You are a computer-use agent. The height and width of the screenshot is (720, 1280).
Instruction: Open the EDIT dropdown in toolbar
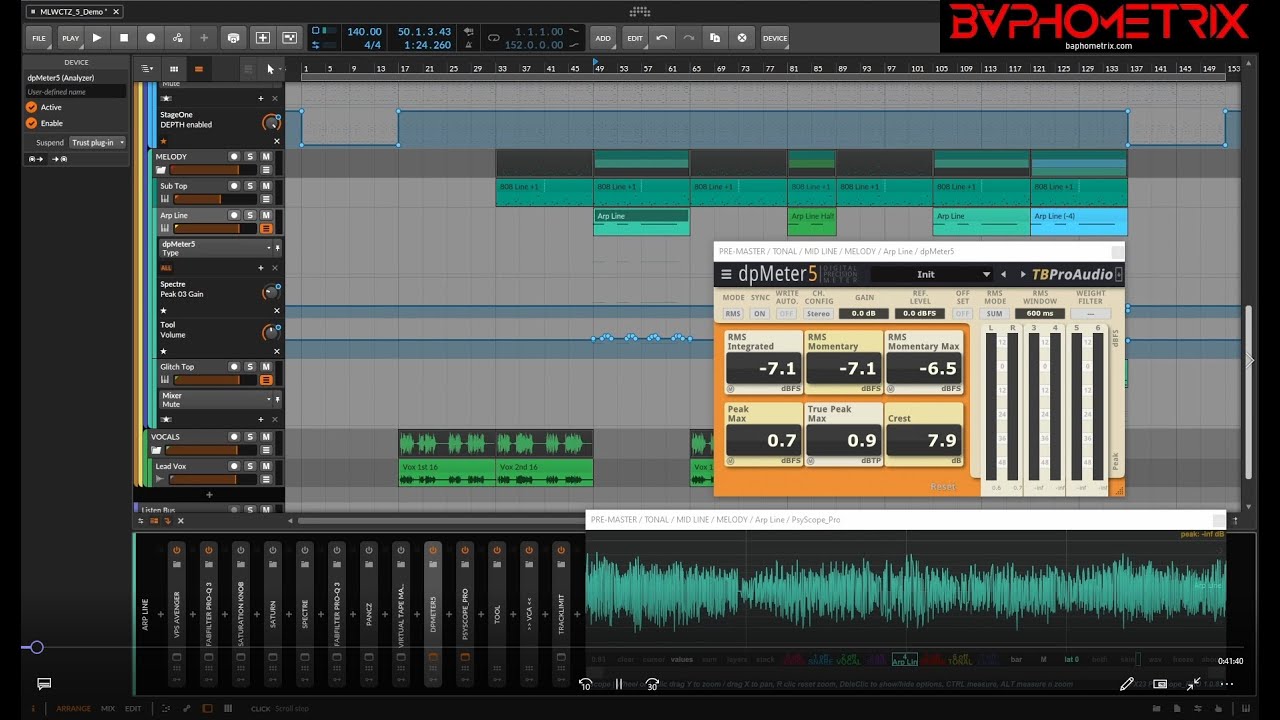[635, 38]
